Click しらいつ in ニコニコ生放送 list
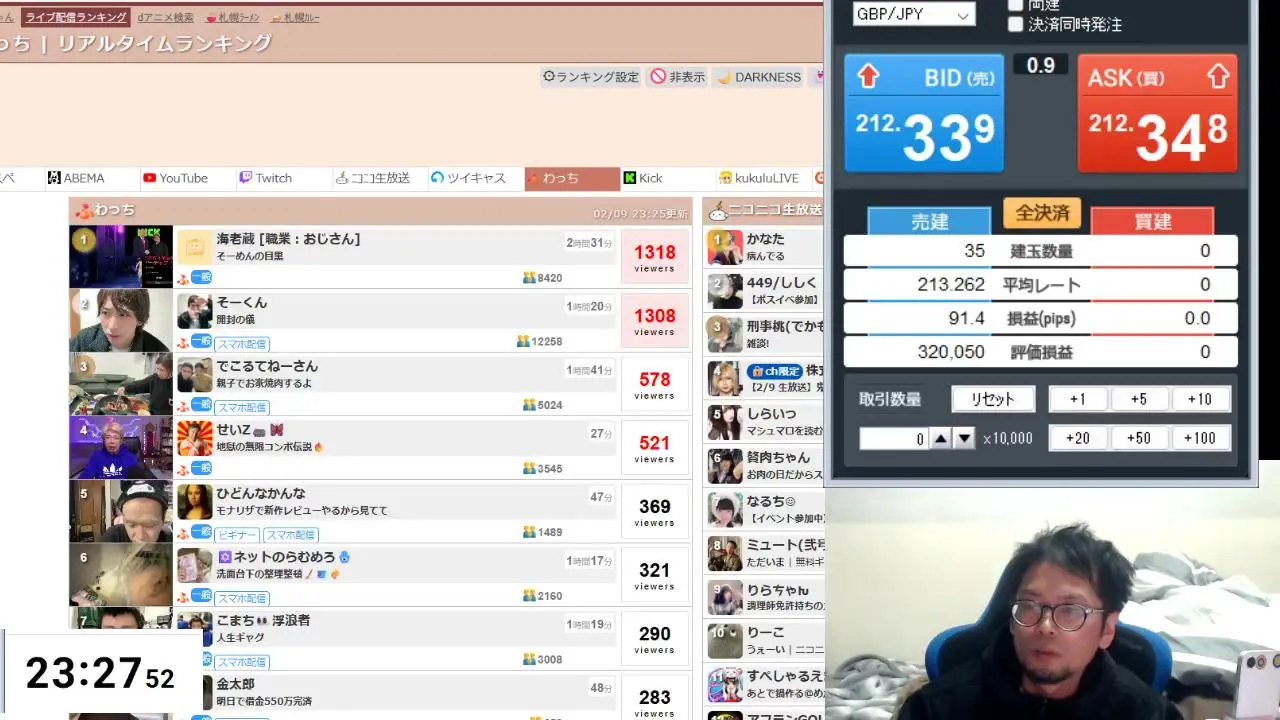This screenshot has width=1280, height=720. point(771,413)
